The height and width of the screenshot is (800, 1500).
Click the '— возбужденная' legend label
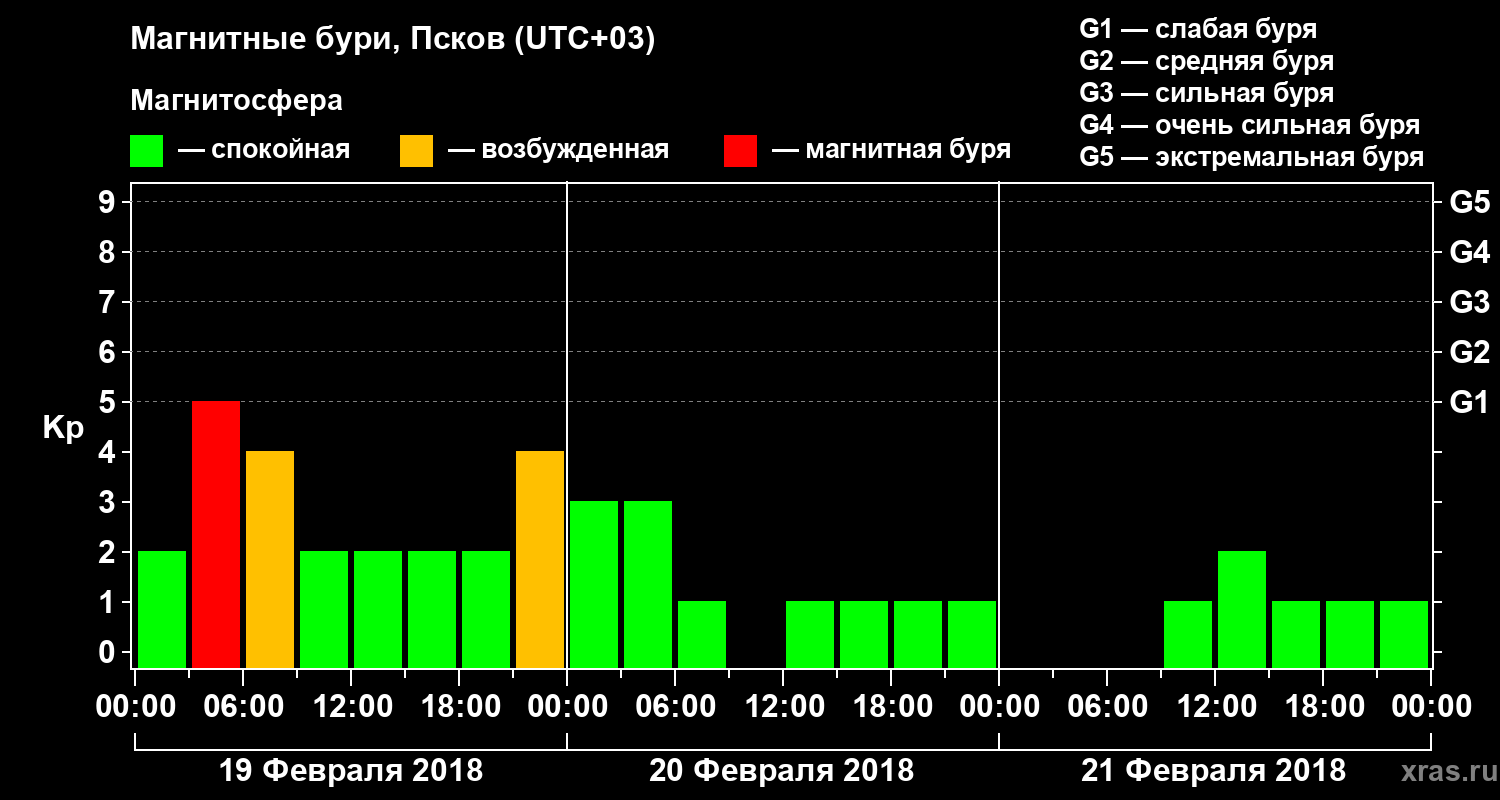558,151
